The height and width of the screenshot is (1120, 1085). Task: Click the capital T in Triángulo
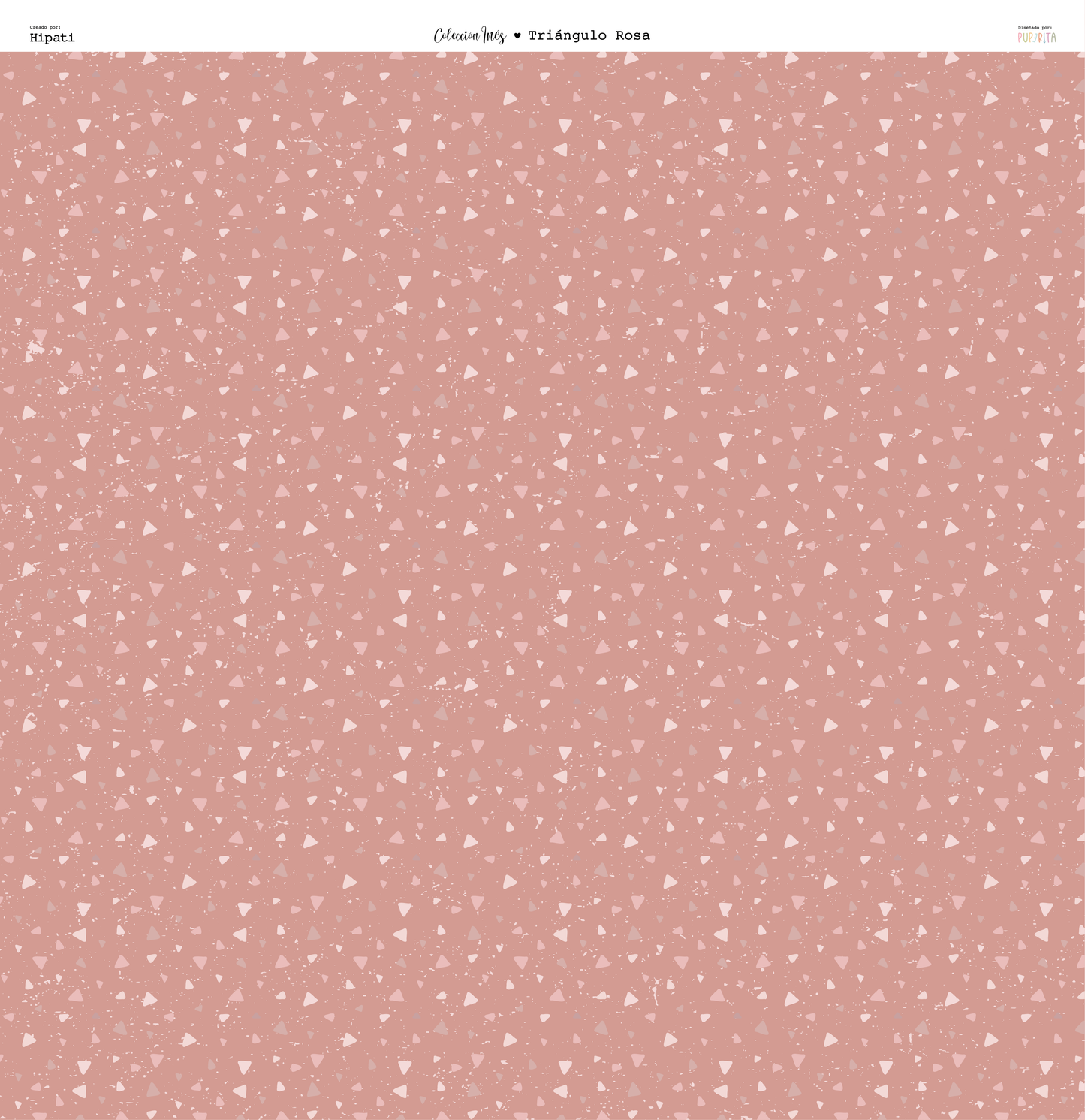tap(532, 35)
